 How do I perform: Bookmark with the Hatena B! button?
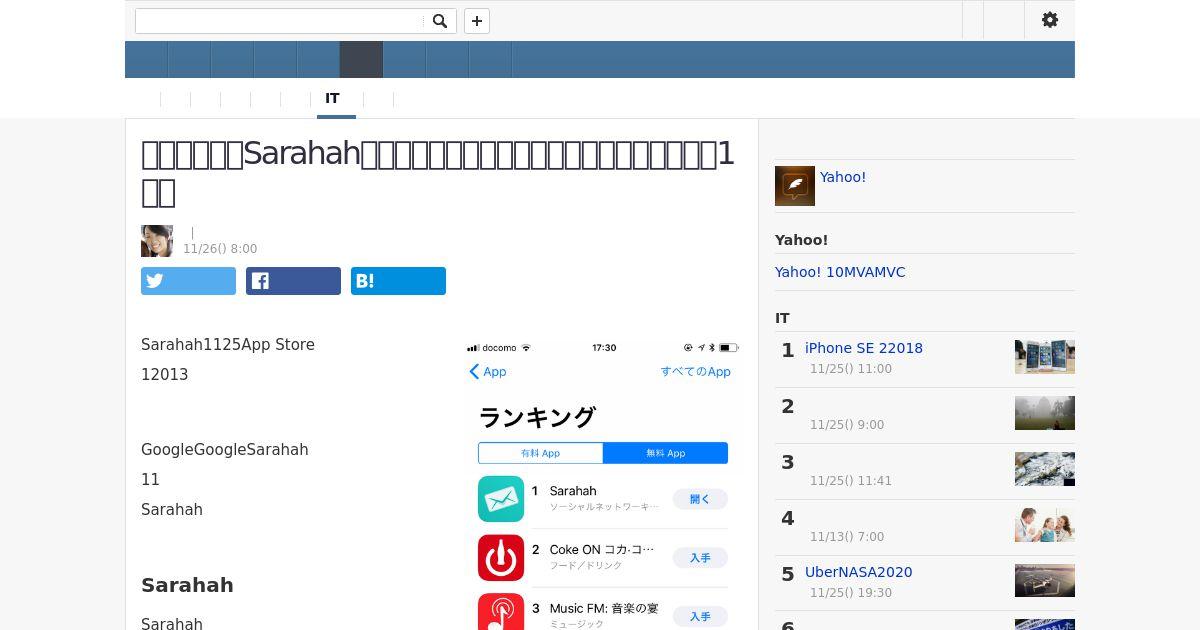[398, 281]
